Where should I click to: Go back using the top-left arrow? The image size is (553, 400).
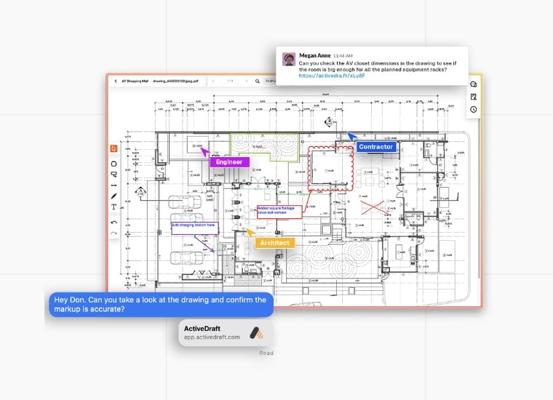pyautogui.click(x=116, y=81)
